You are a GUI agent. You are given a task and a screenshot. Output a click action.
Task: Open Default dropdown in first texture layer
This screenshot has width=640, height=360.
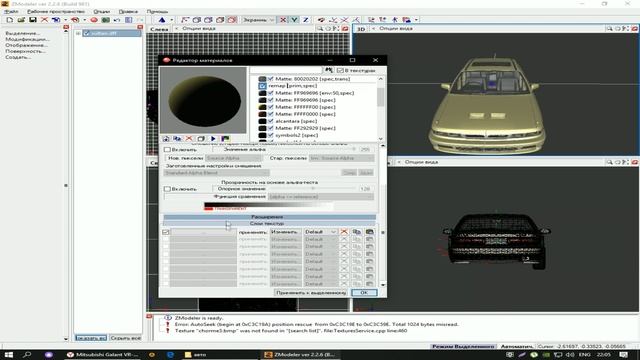[x=320, y=232]
